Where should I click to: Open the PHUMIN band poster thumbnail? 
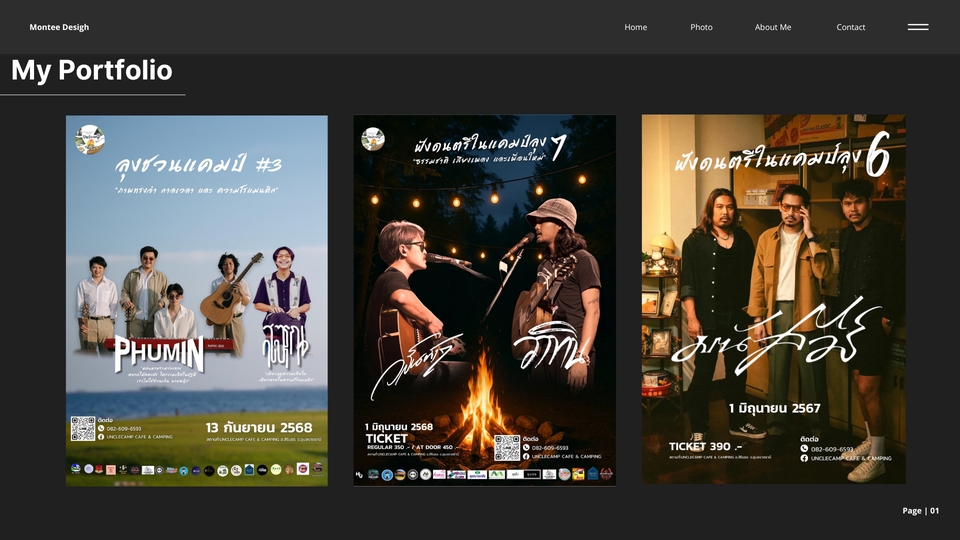[197, 300]
